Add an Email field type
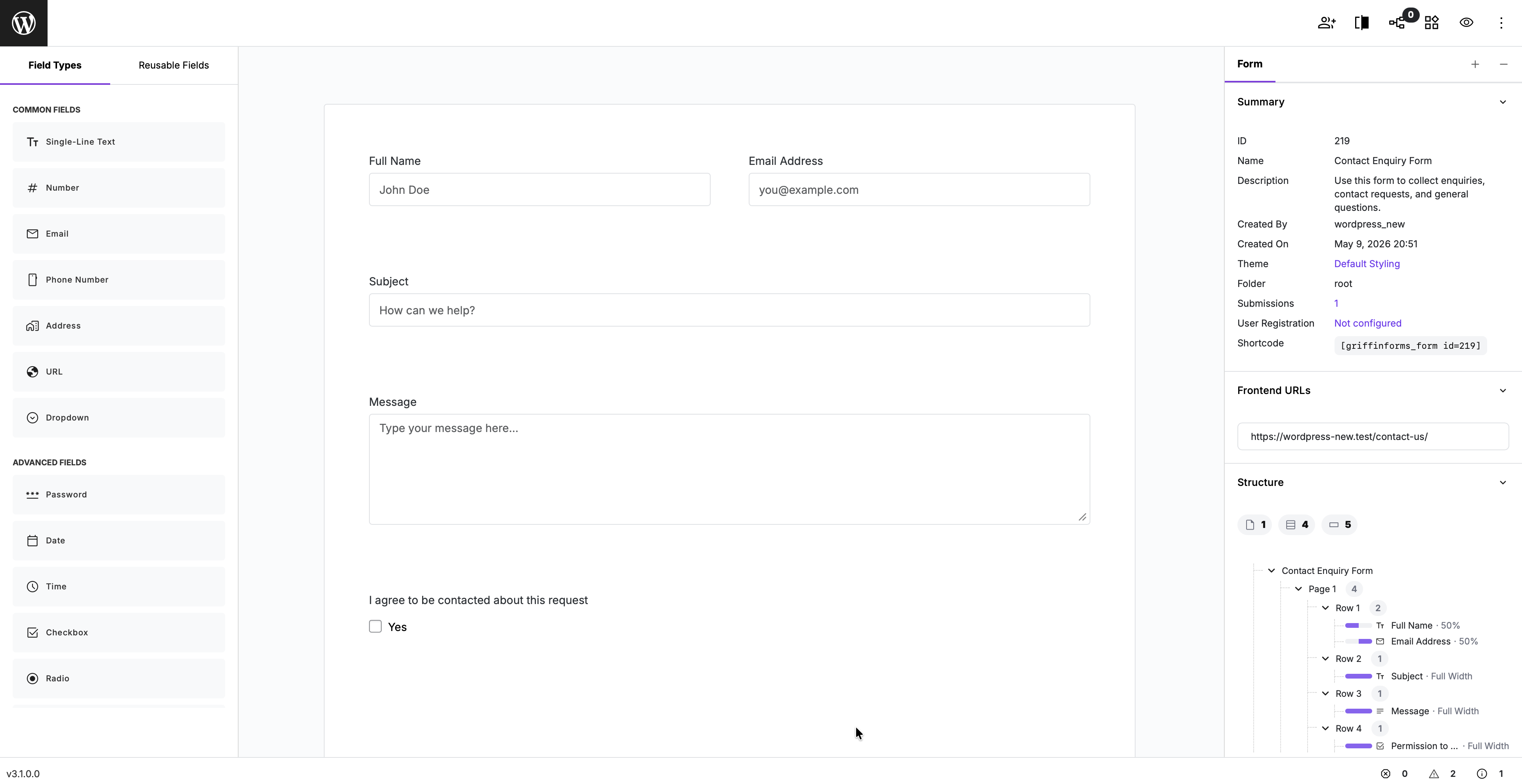1522x784 pixels. point(119,234)
